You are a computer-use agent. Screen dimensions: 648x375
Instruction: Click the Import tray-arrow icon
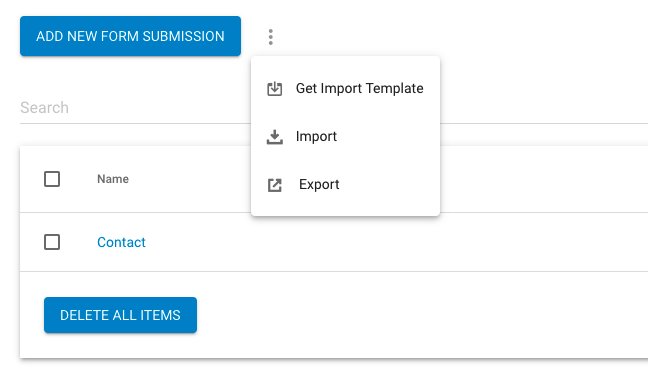tap(274, 137)
